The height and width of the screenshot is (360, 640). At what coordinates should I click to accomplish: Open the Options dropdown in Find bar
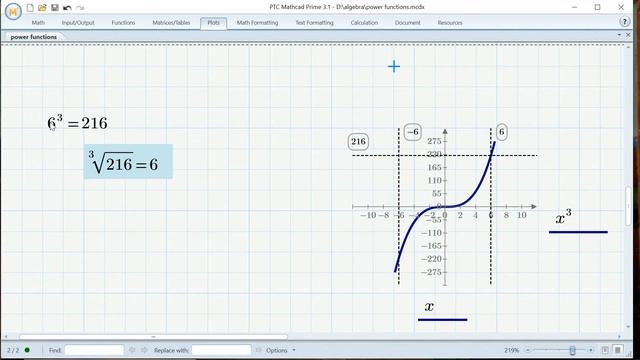pyautogui.click(x=281, y=350)
